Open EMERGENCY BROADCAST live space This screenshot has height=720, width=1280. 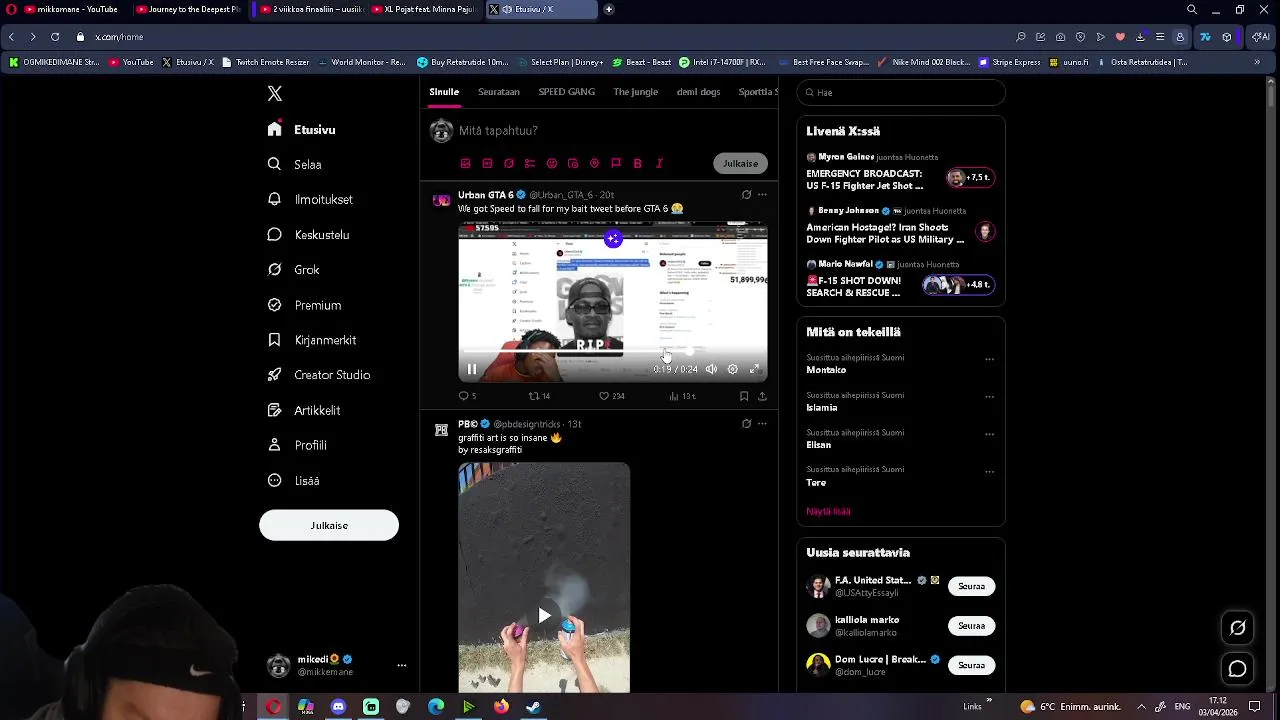(900, 172)
